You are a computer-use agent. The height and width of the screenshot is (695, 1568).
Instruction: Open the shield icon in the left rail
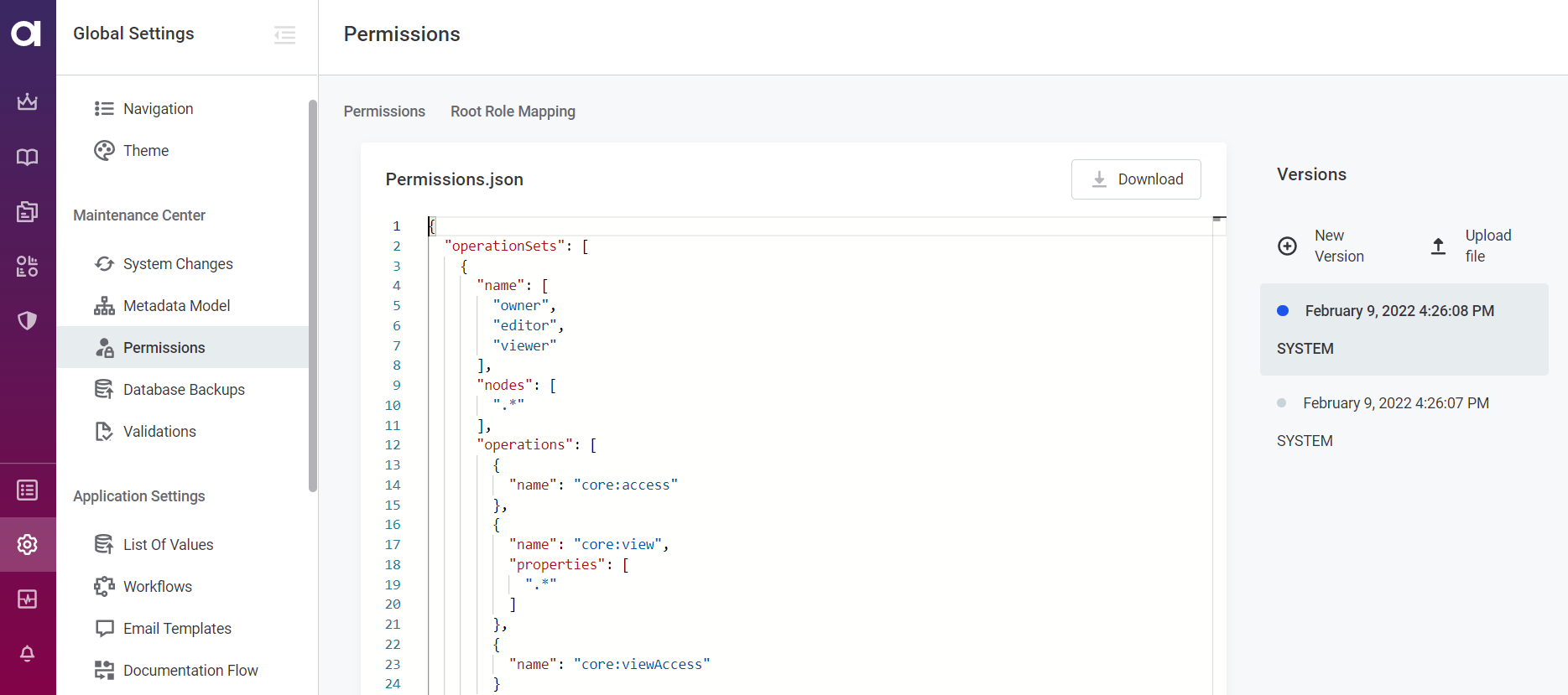pos(28,320)
